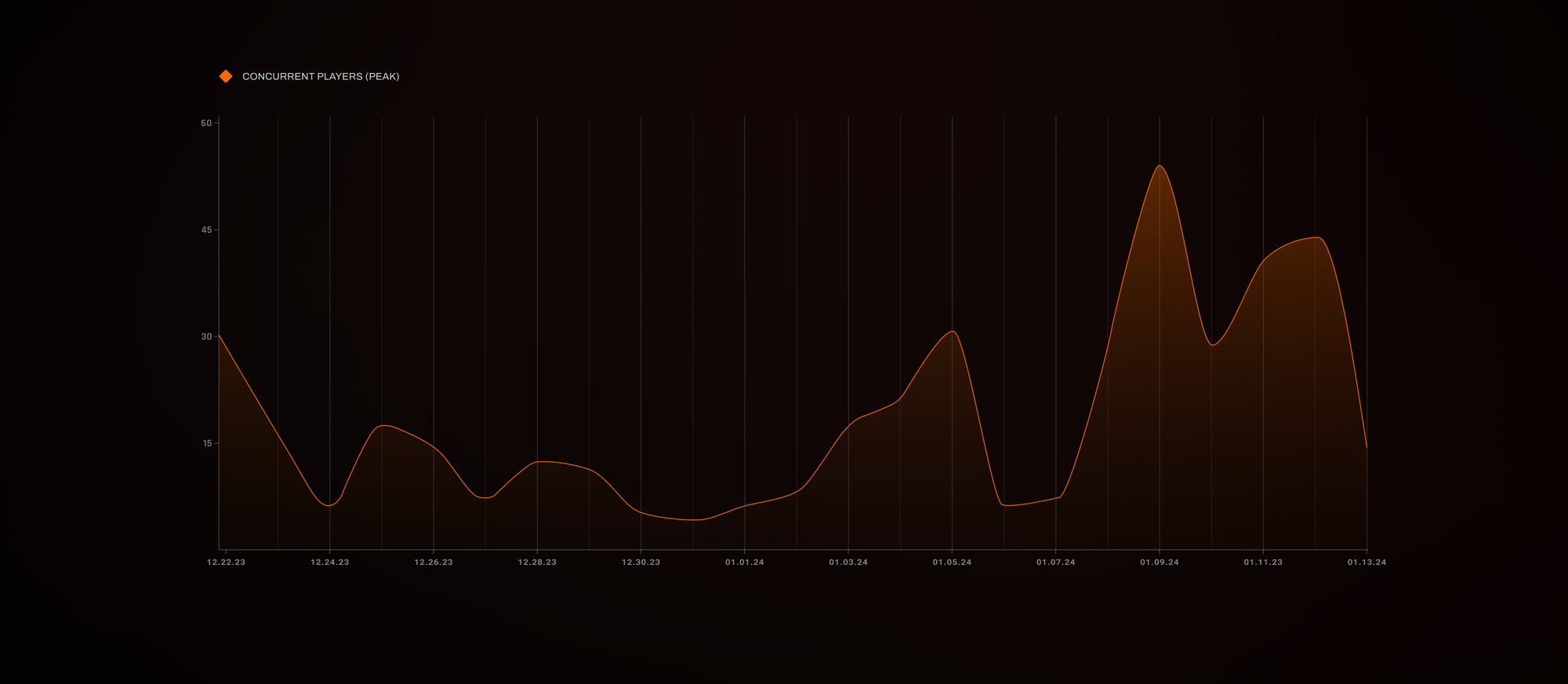The height and width of the screenshot is (684, 1568).
Task: Select the 12.28.23 date label
Action: tap(537, 562)
